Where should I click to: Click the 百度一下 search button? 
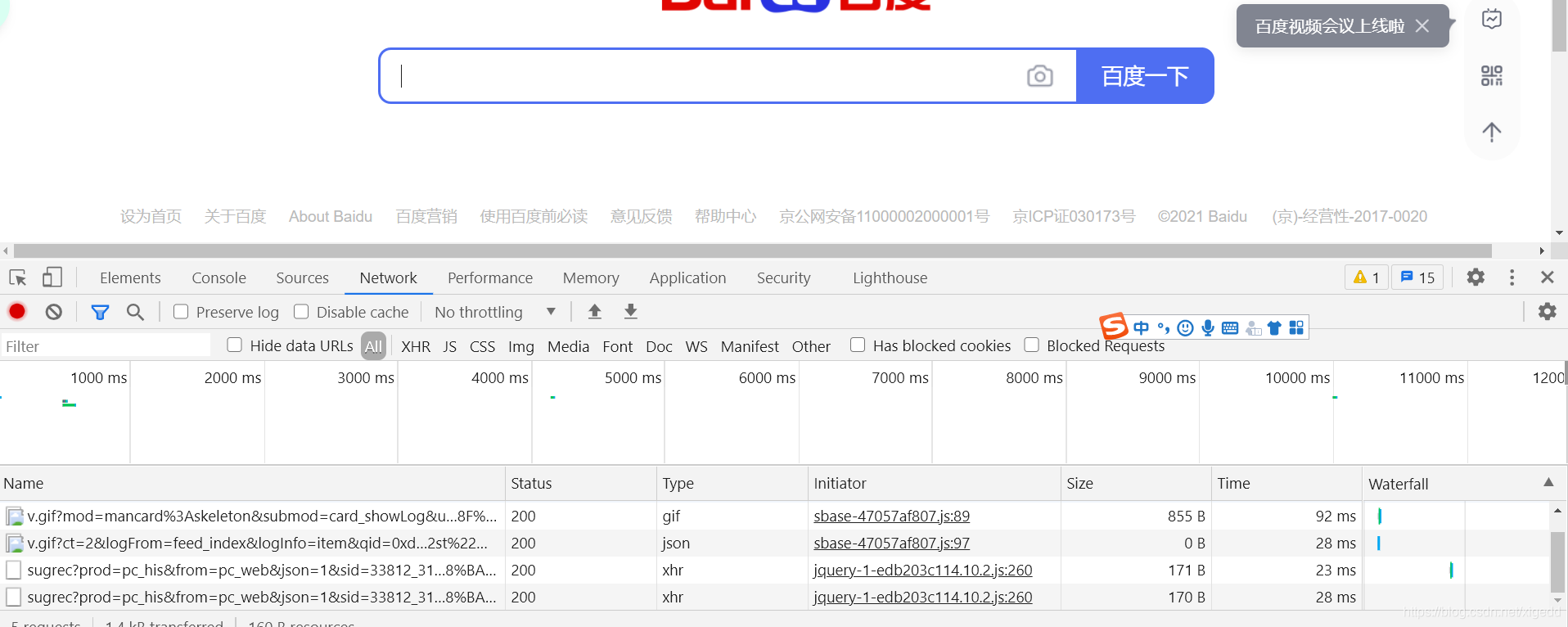1144,76
